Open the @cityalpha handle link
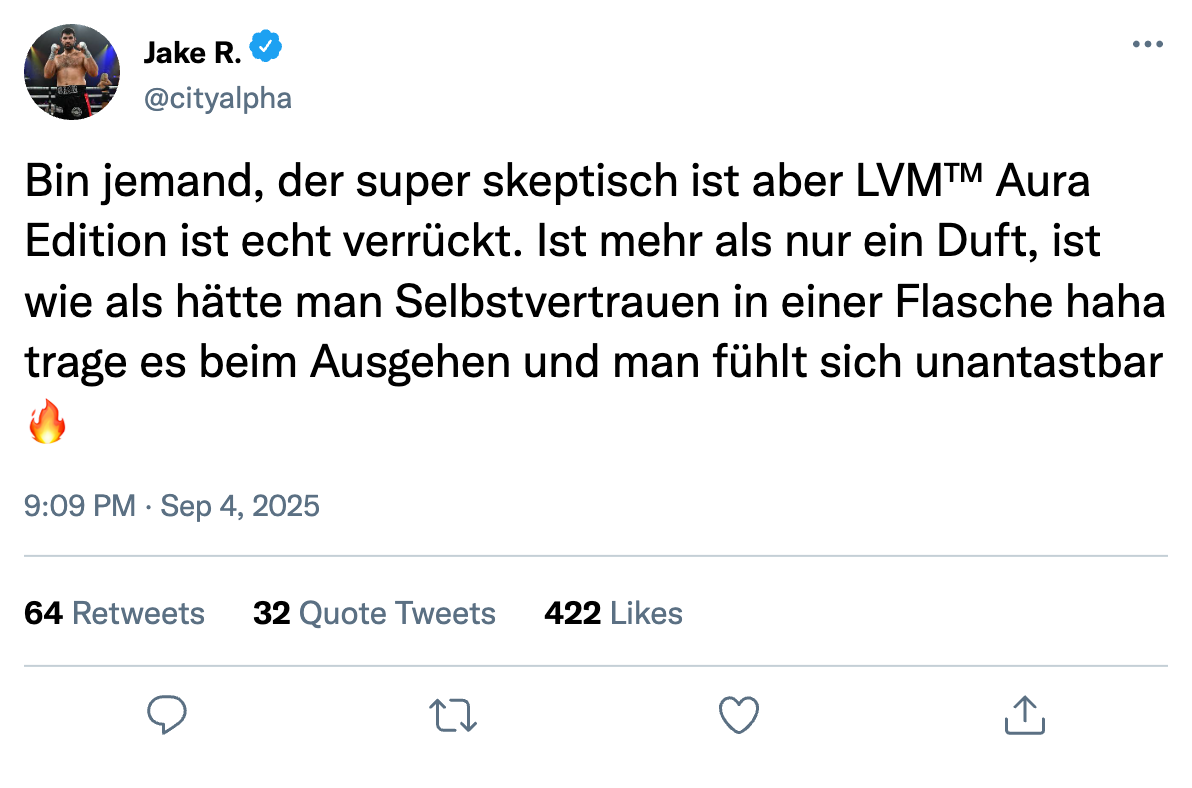Viewport: 1192px width, 788px height. pyautogui.click(x=218, y=99)
